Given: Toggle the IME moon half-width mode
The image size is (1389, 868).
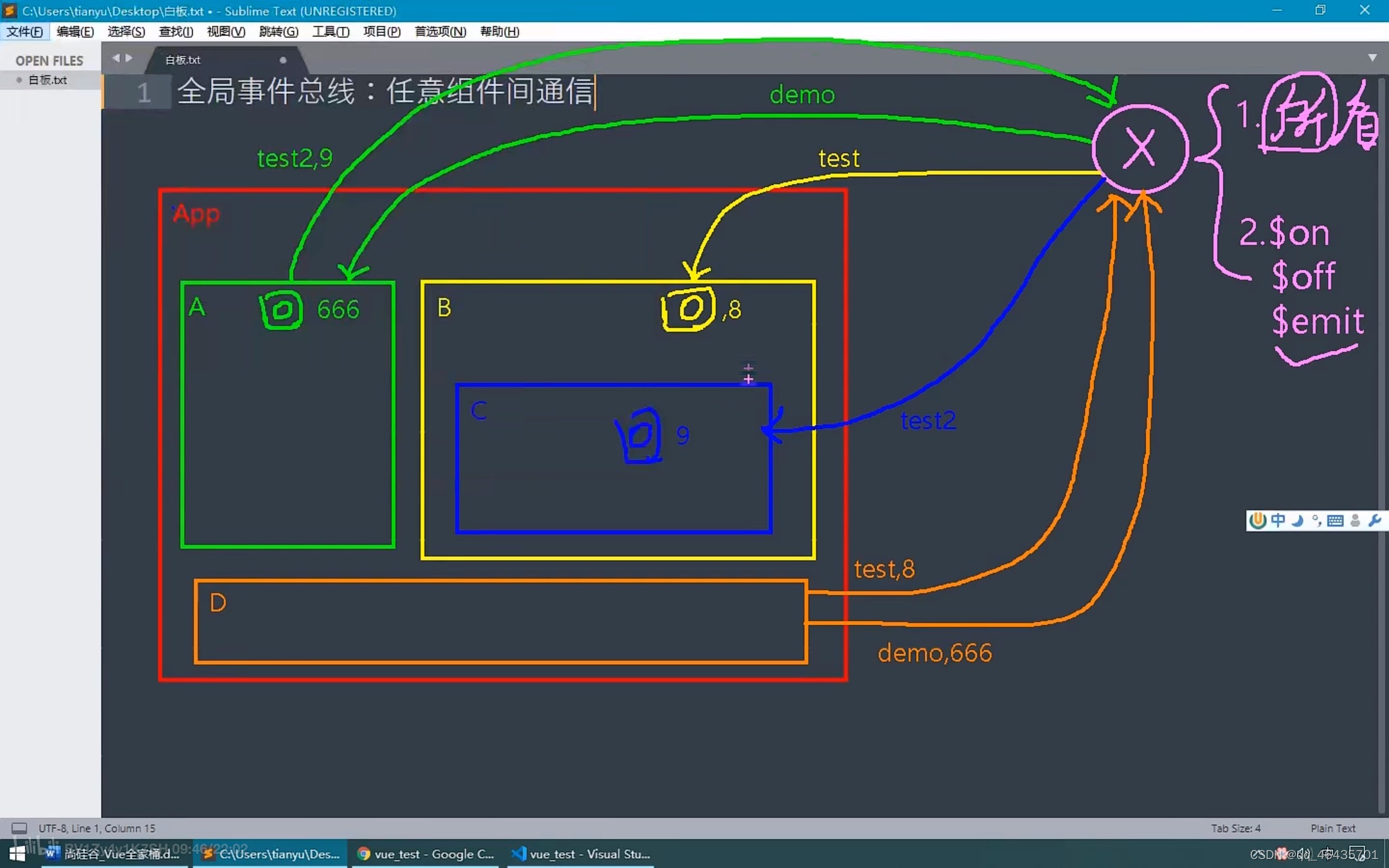Looking at the screenshot, I should (1298, 520).
